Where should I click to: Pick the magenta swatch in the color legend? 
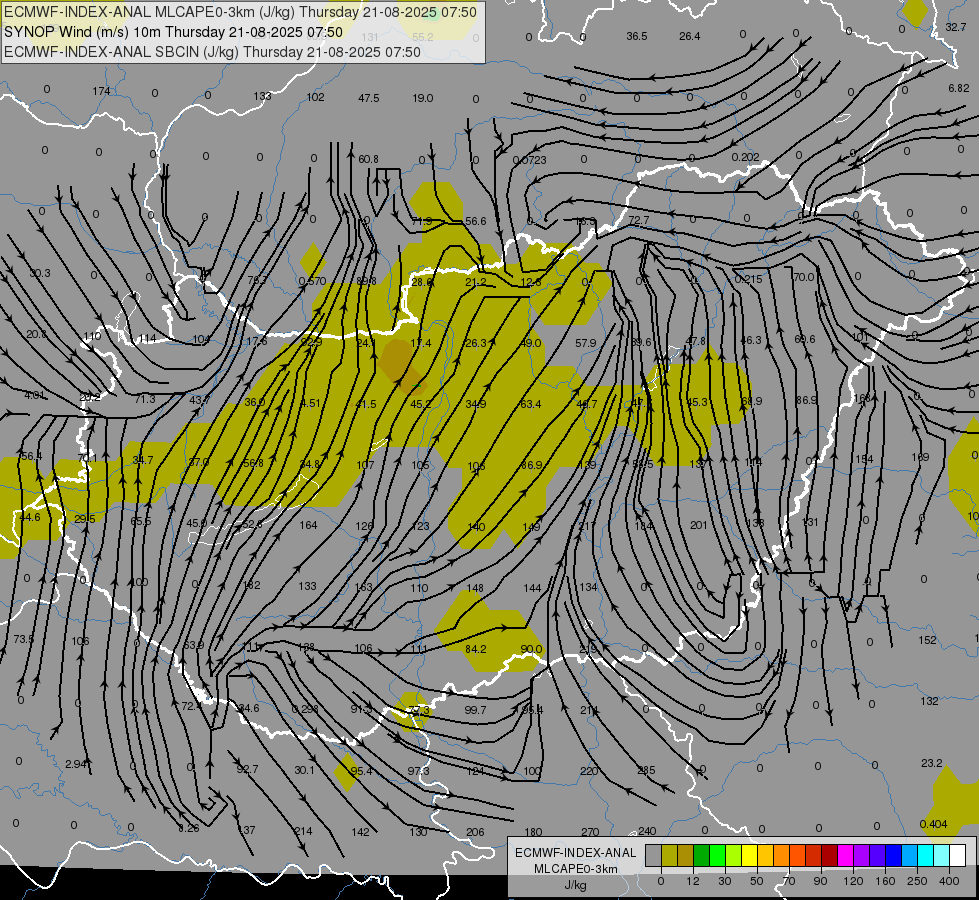click(845, 855)
